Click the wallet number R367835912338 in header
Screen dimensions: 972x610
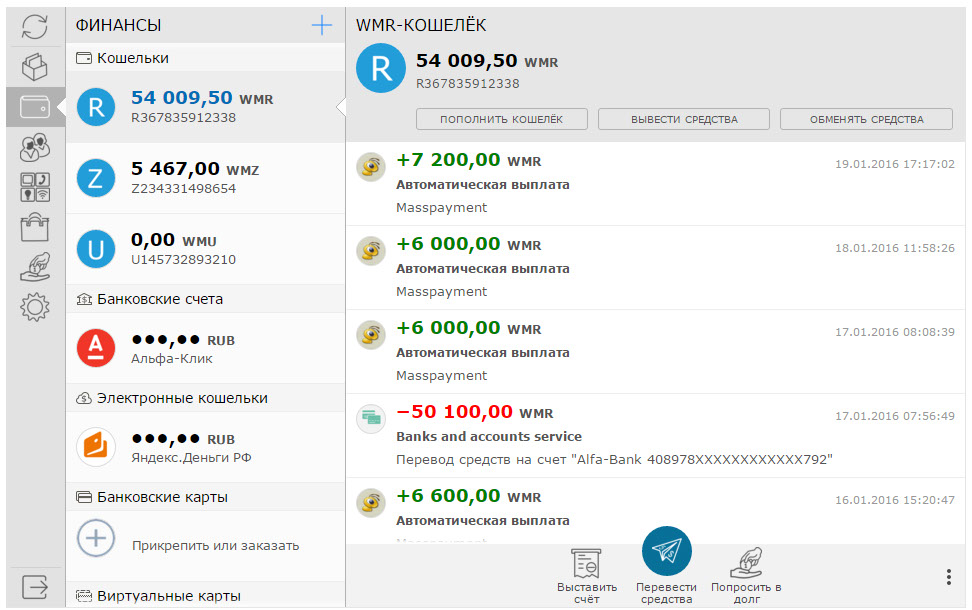pos(467,84)
